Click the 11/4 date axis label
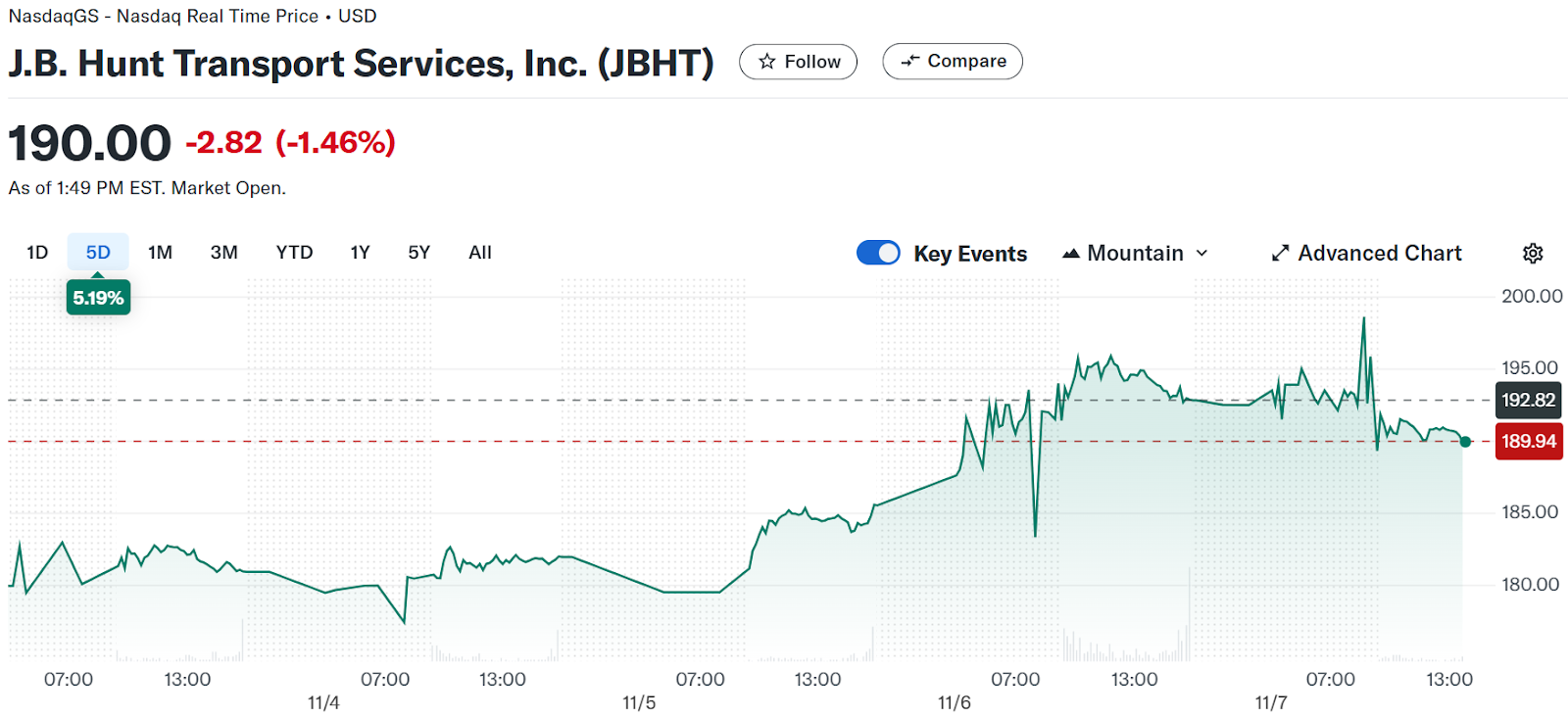 (323, 703)
